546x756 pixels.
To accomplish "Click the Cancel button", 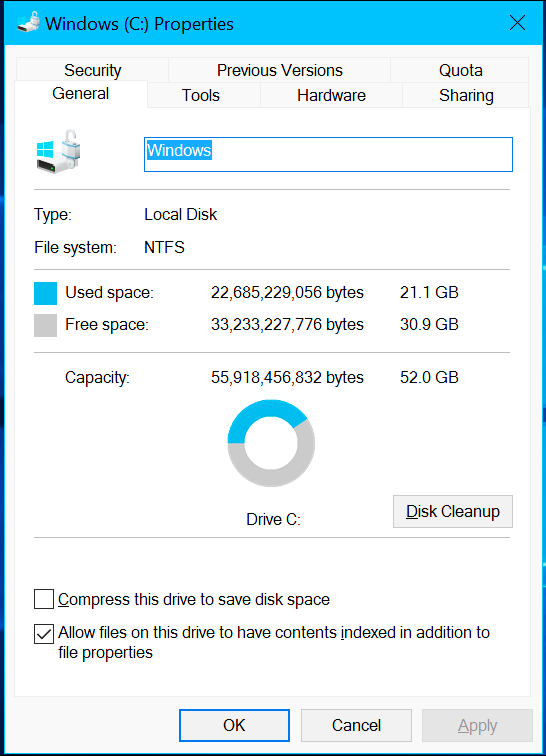I will 356,725.
